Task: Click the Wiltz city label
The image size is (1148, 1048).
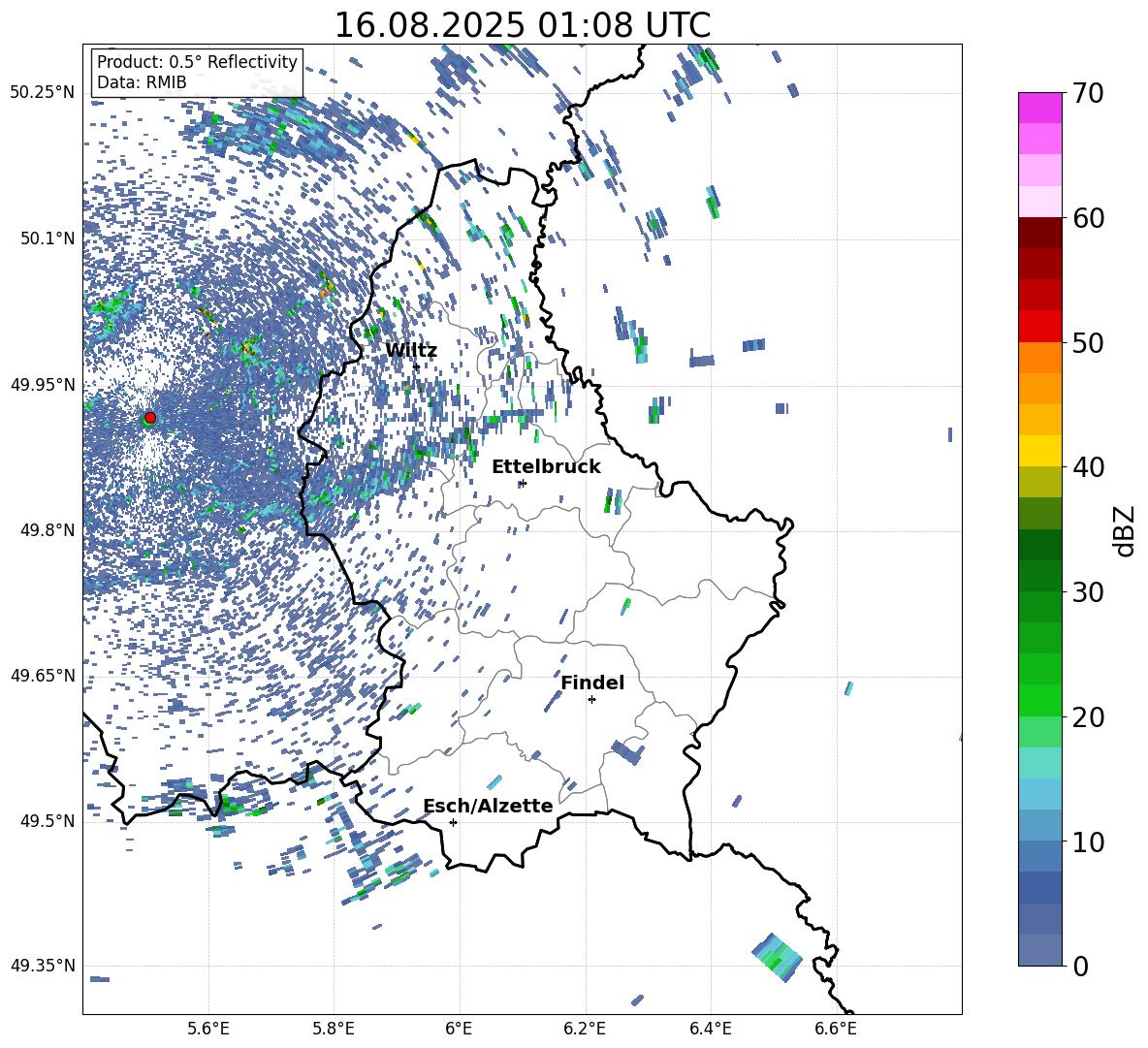Action: tap(411, 351)
